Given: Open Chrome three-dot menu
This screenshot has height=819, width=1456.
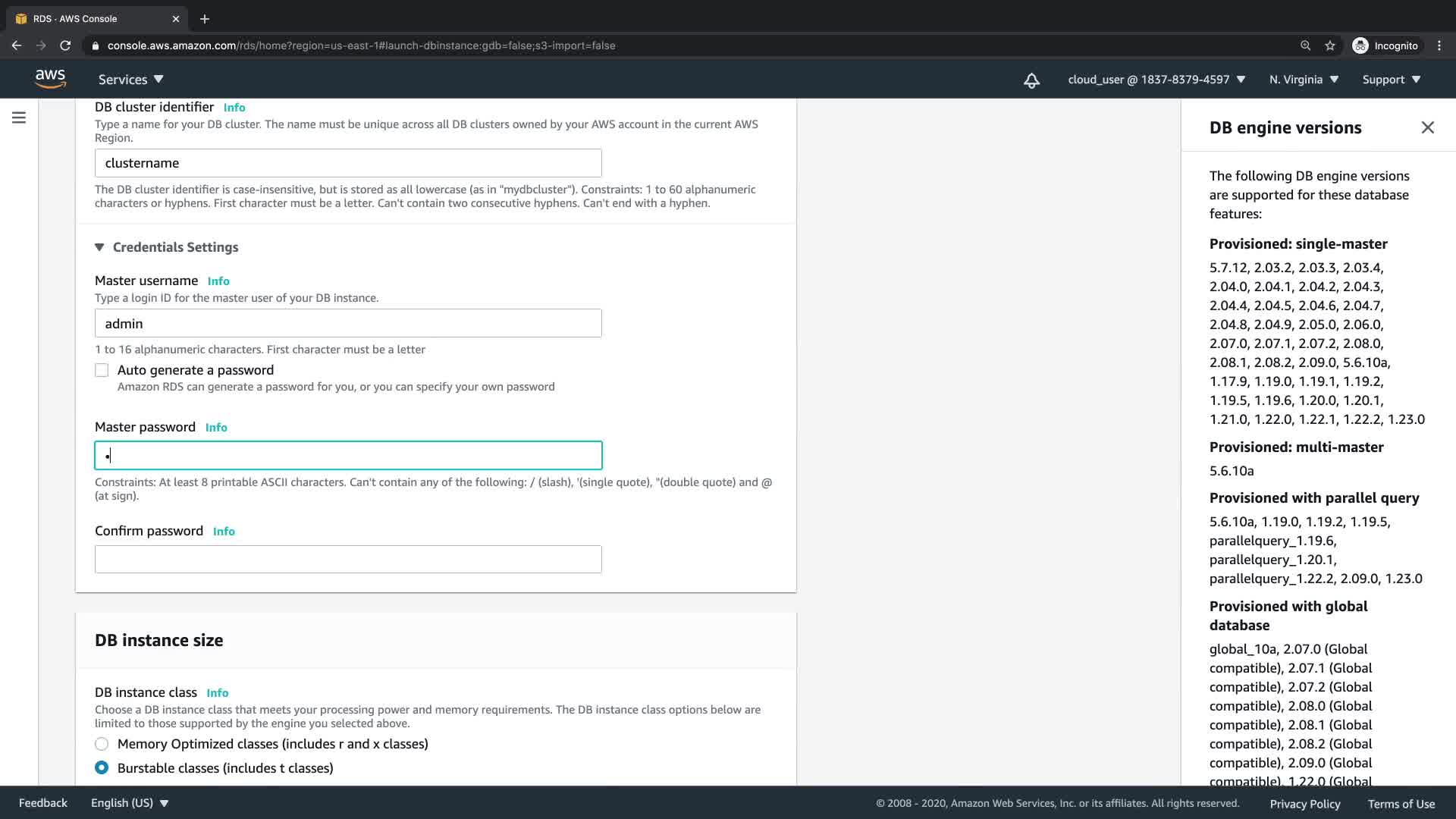Looking at the screenshot, I should click(1439, 45).
